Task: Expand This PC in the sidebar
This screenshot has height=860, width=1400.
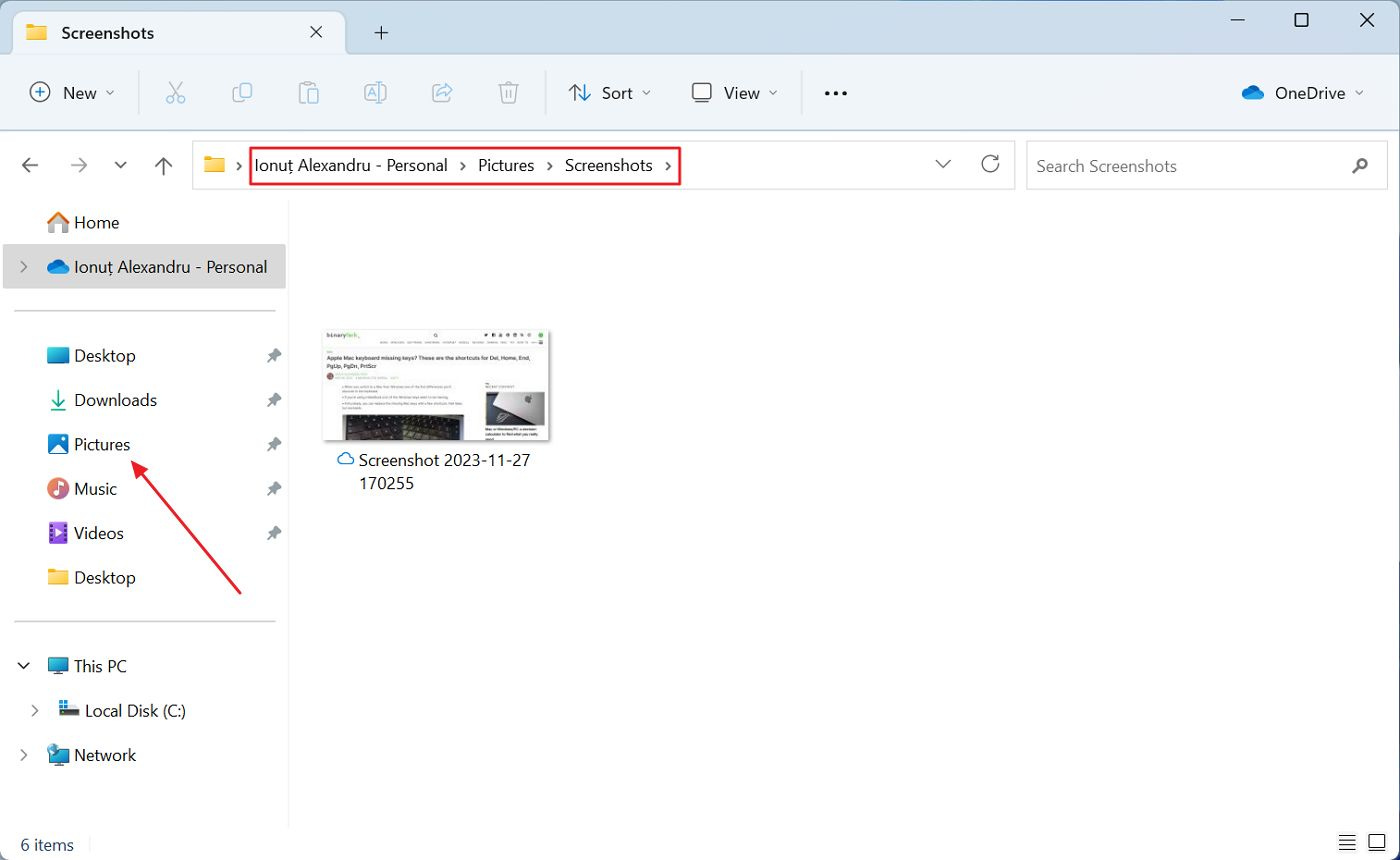Action: [x=23, y=665]
